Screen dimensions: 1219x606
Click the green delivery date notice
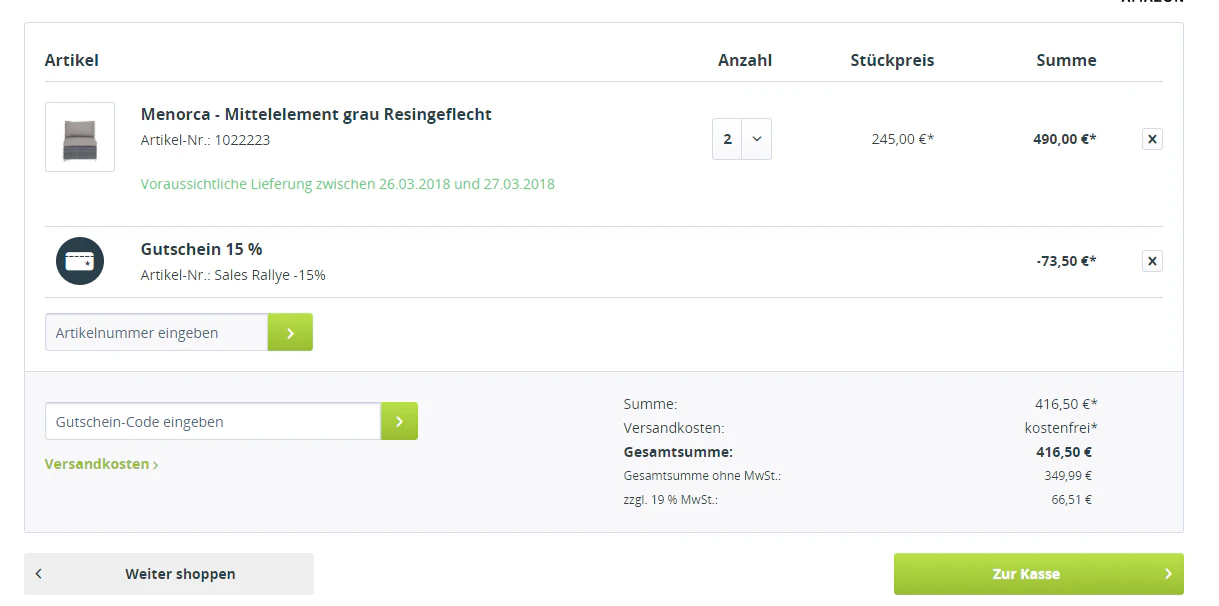pos(347,184)
